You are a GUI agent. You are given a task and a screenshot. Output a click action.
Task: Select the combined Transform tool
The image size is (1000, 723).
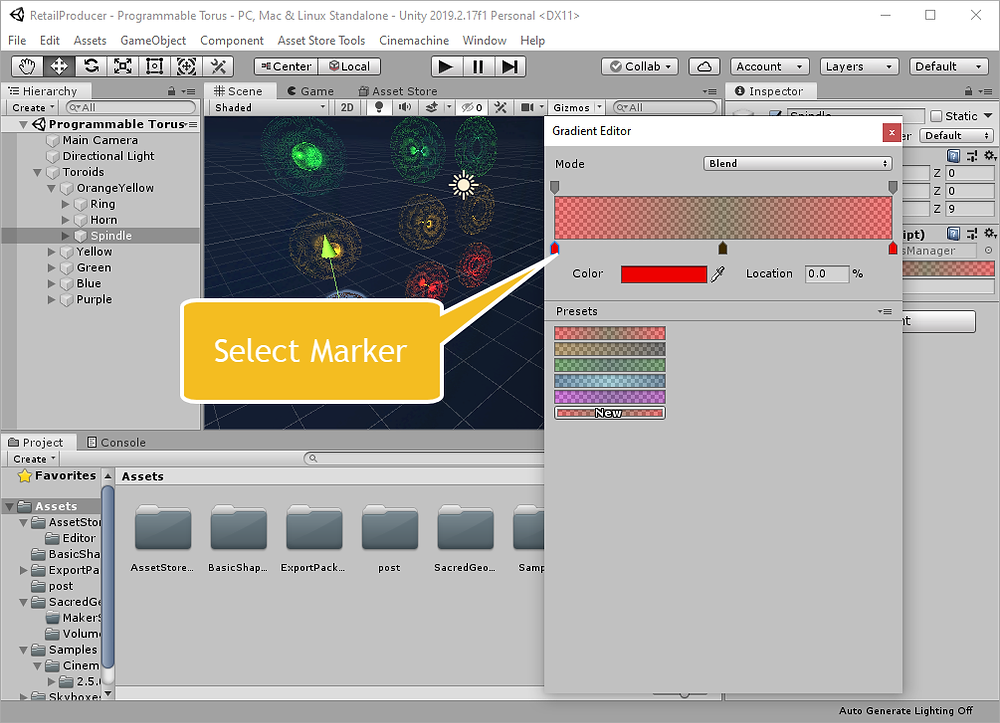pos(186,66)
